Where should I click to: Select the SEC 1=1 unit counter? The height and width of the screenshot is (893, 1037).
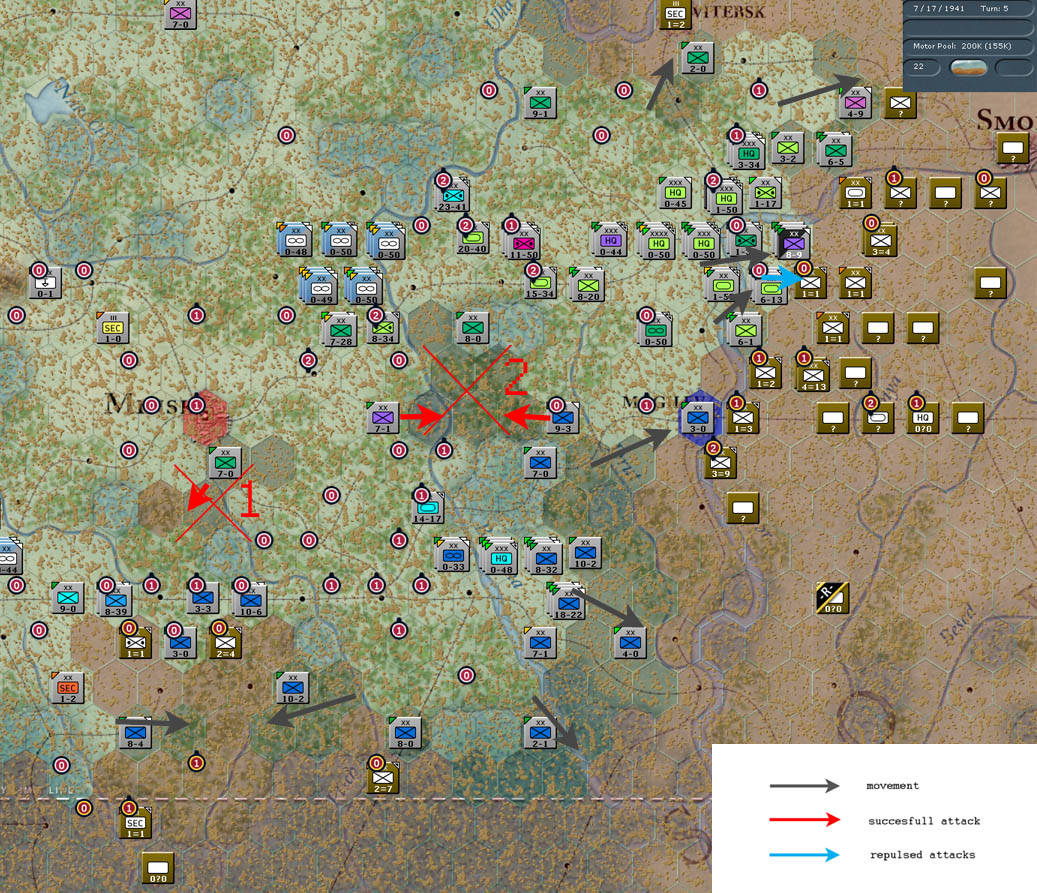(135, 823)
